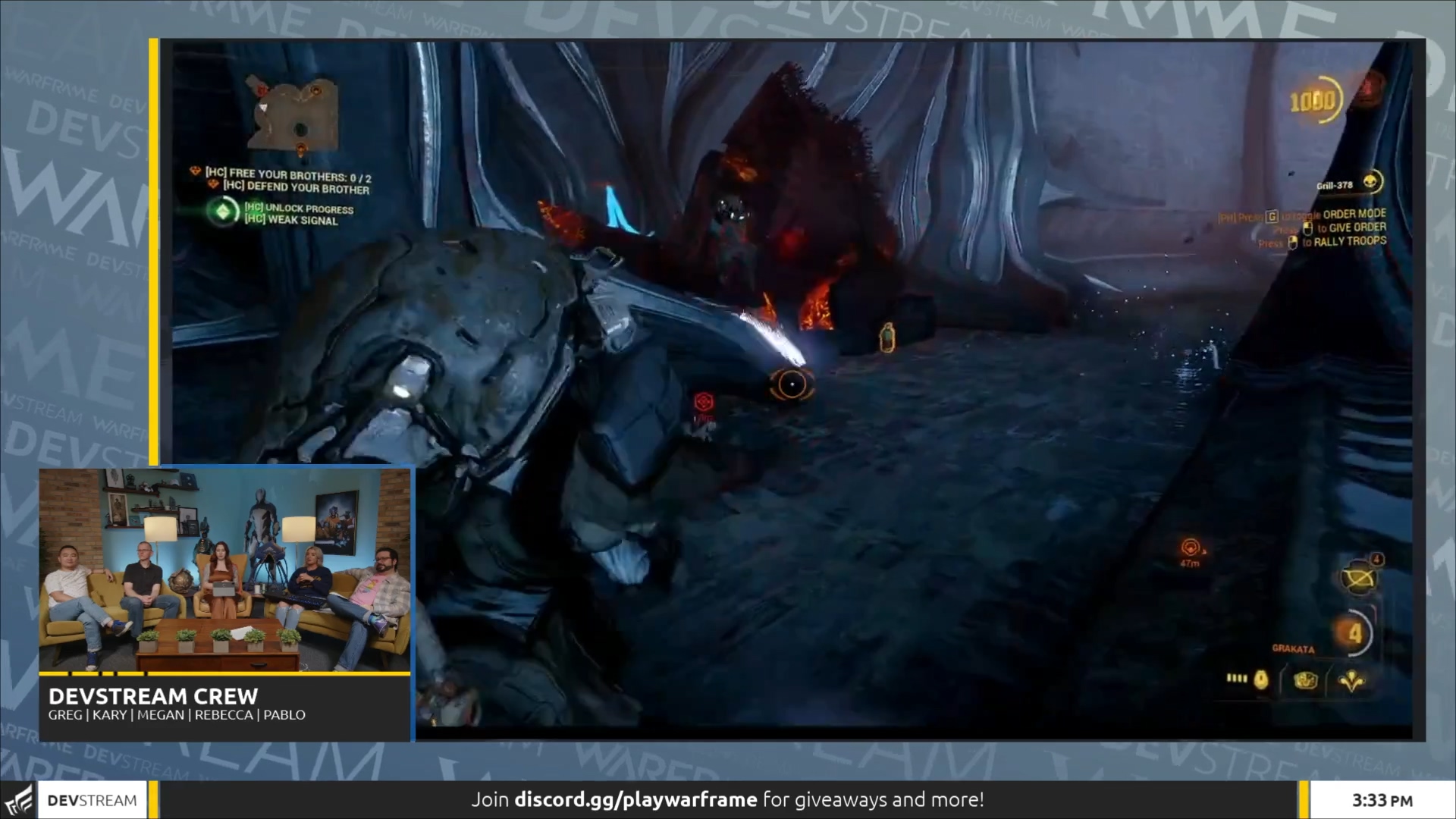
Task: Click the orange canister pickup marker
Action: click(x=886, y=338)
